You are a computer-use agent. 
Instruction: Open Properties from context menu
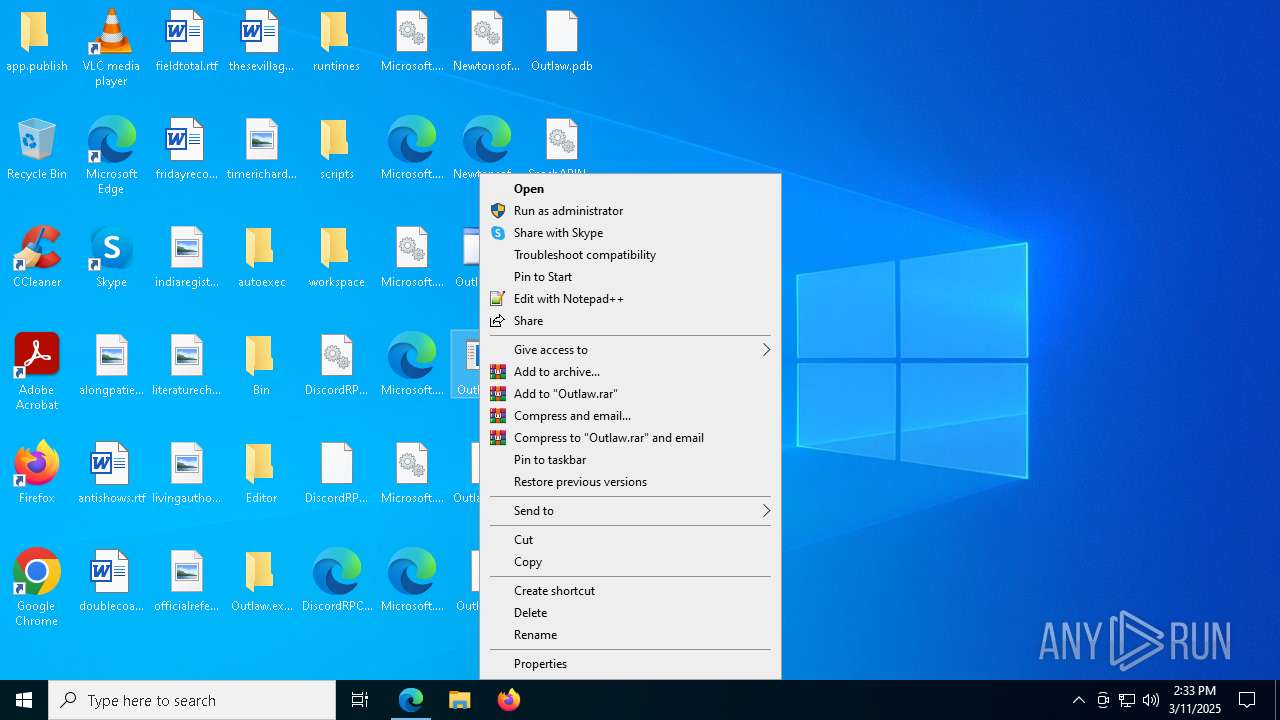(x=630, y=664)
